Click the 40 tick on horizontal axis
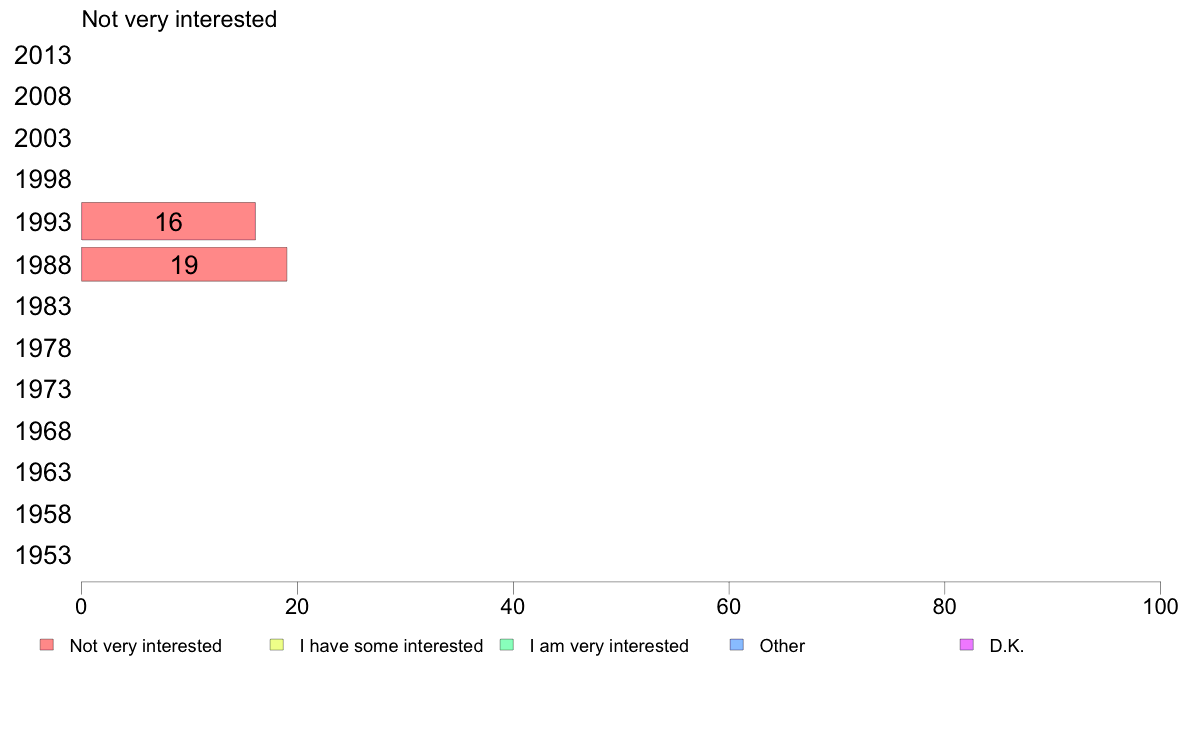This screenshot has width=1188, height=736. 513,606
